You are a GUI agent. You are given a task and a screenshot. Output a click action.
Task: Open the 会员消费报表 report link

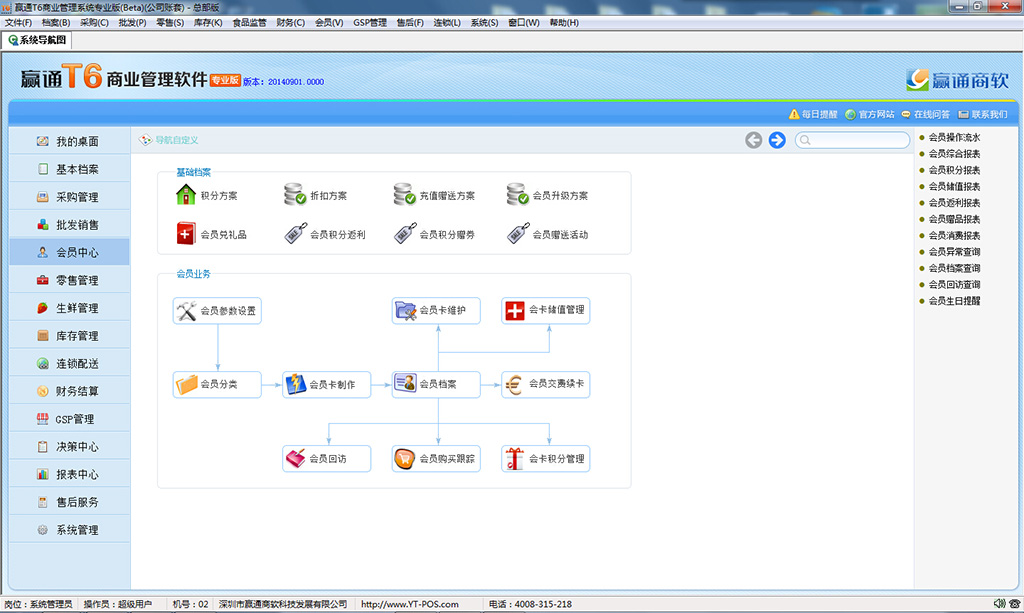pos(954,235)
